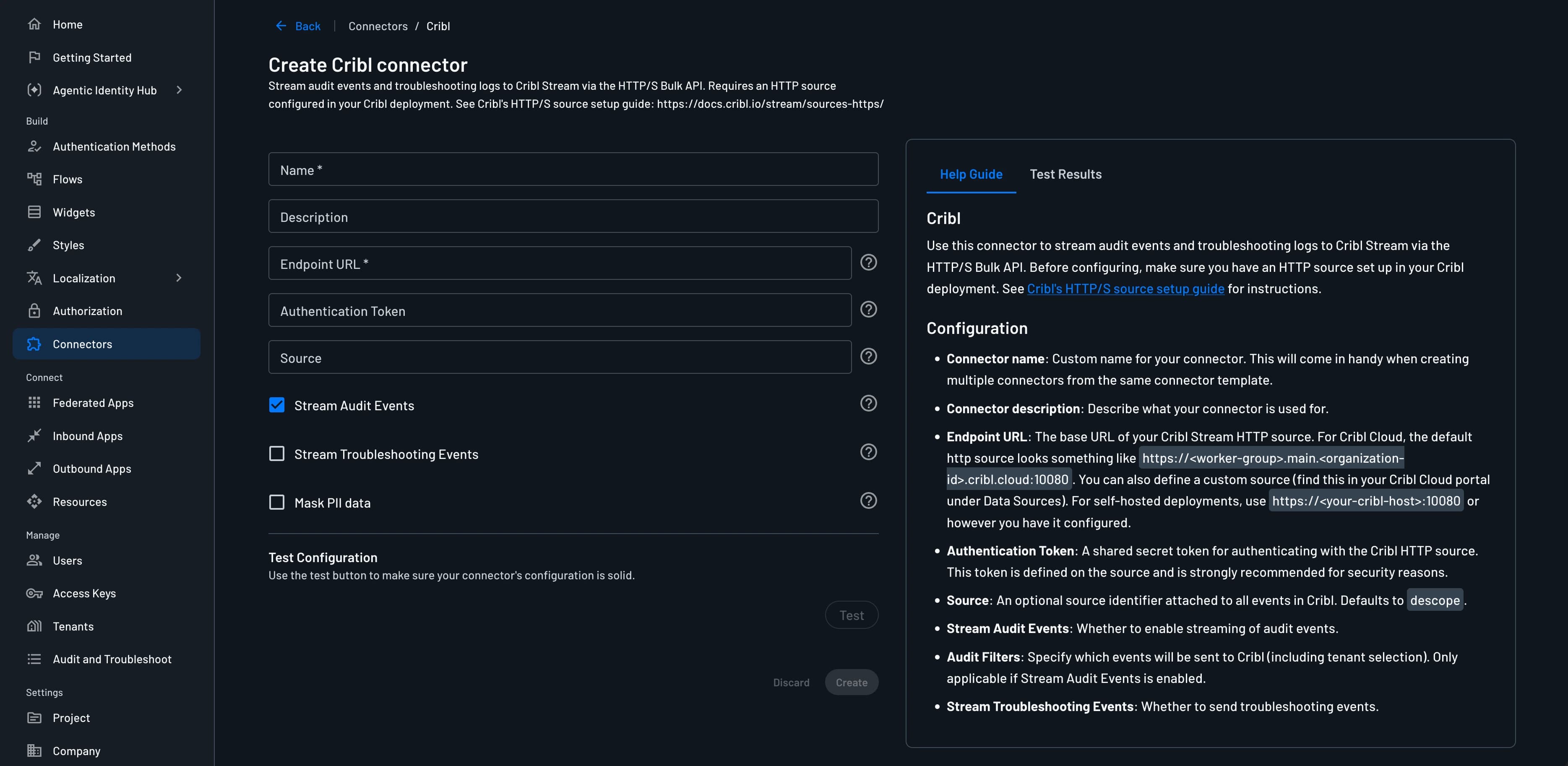Screen dimensions: 1568x766
Task: Open Authentication Methods in the sidebar
Action: [107, 147]
